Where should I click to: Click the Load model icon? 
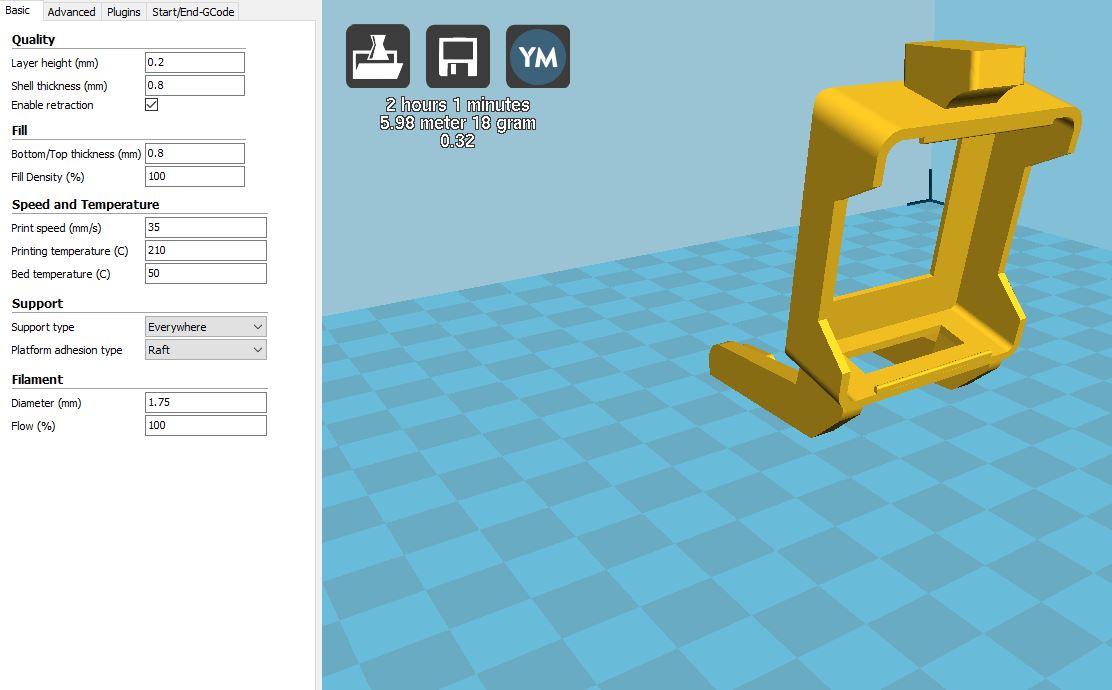click(378, 57)
